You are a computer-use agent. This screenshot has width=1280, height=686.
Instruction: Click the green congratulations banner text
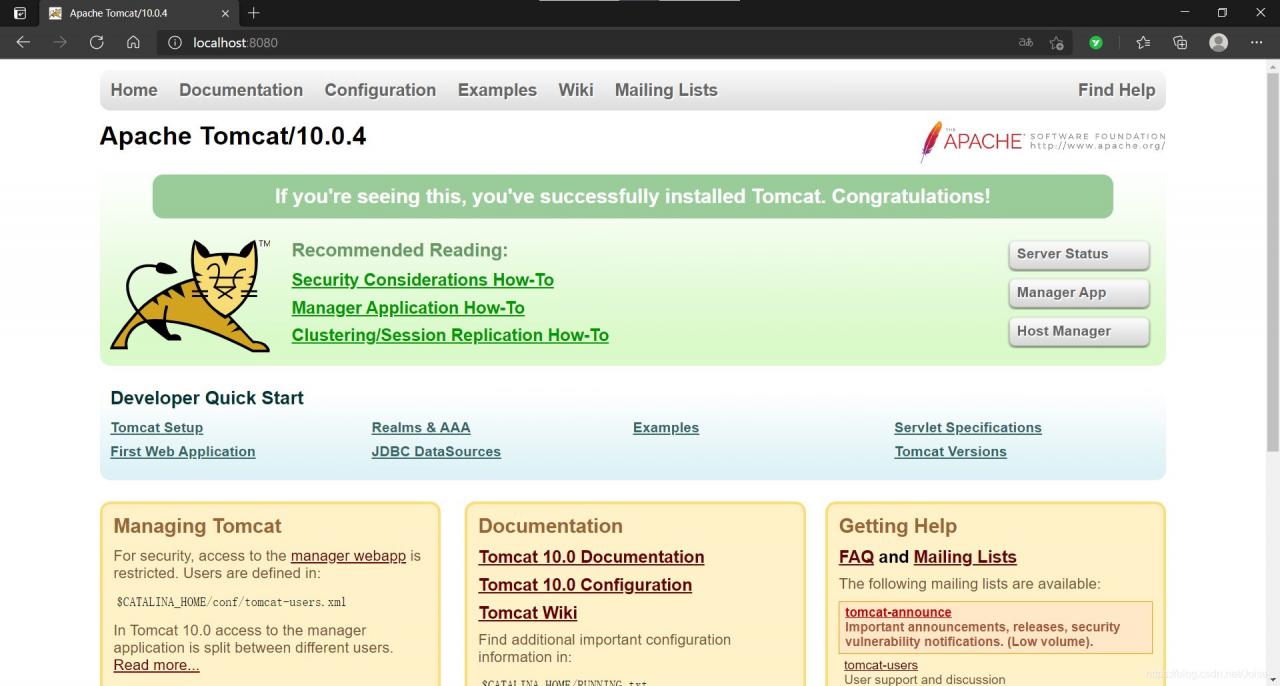tap(633, 196)
